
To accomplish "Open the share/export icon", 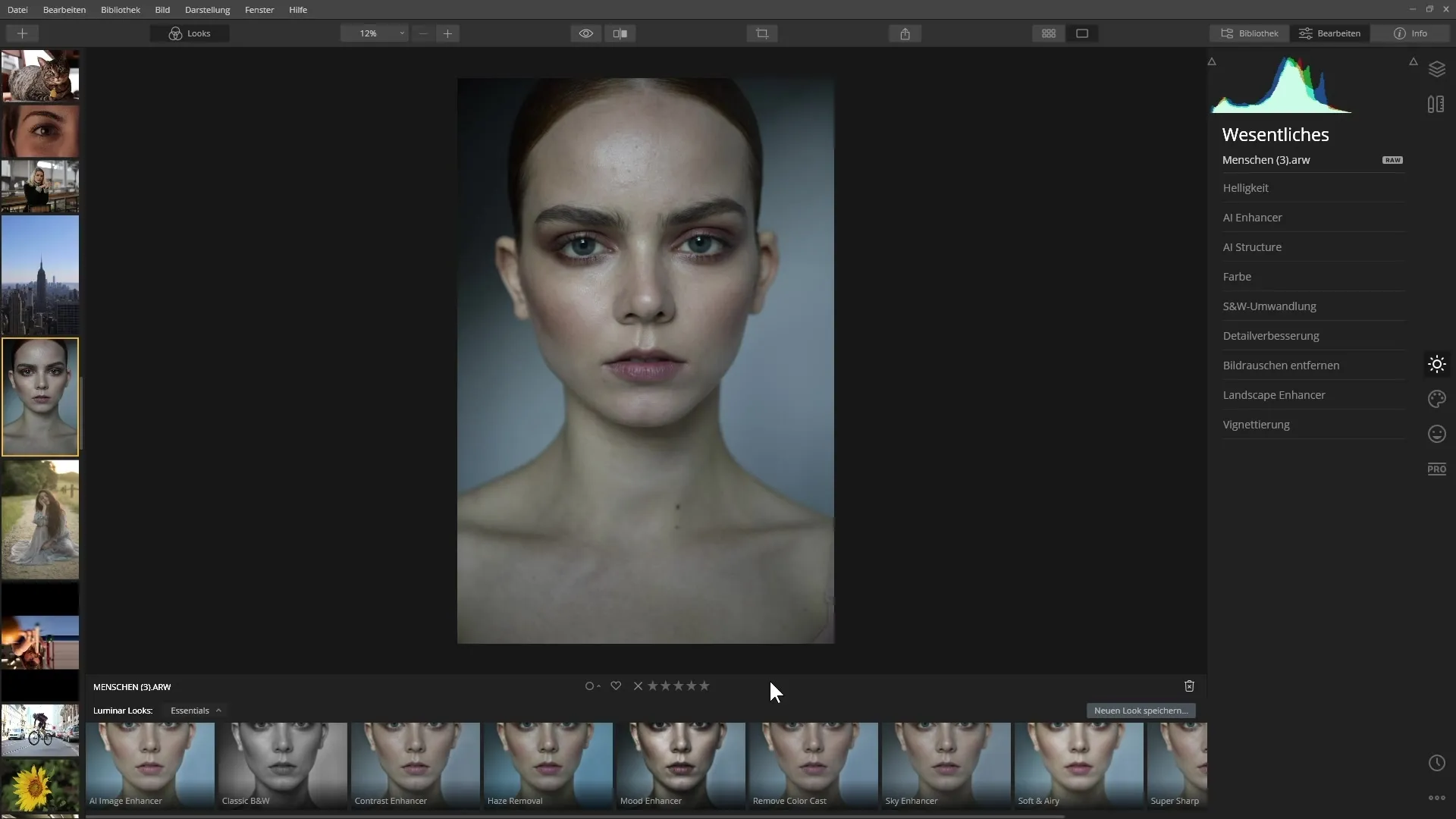I will point(905,33).
